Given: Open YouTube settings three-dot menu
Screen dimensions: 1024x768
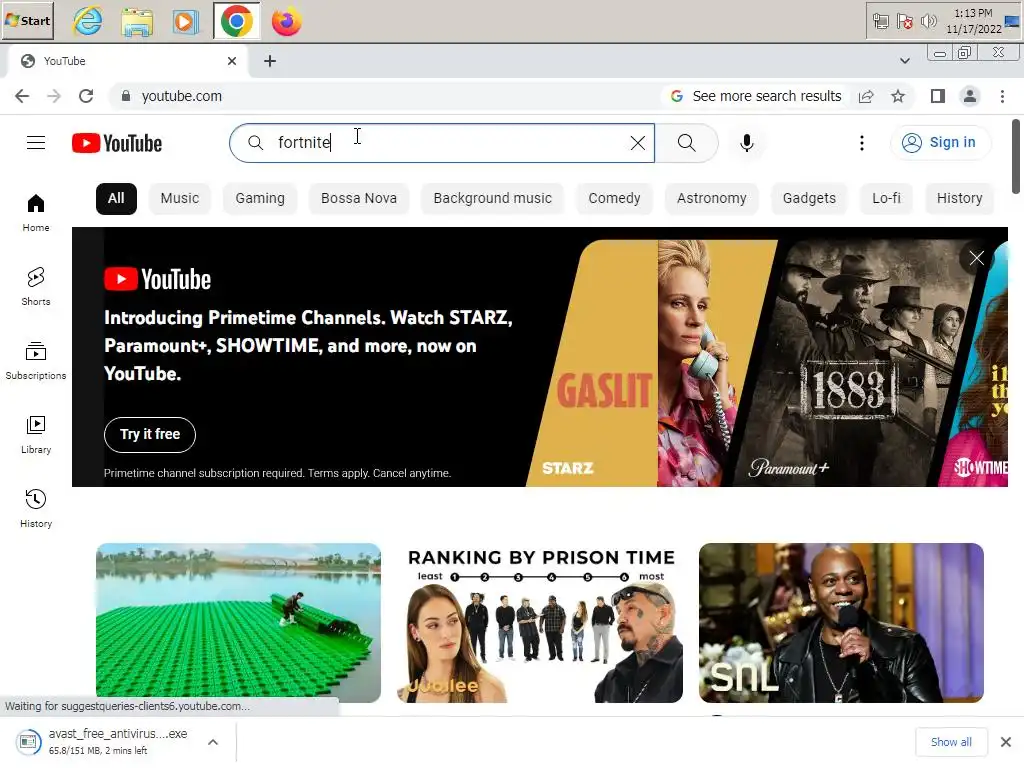Looking at the screenshot, I should point(861,142).
